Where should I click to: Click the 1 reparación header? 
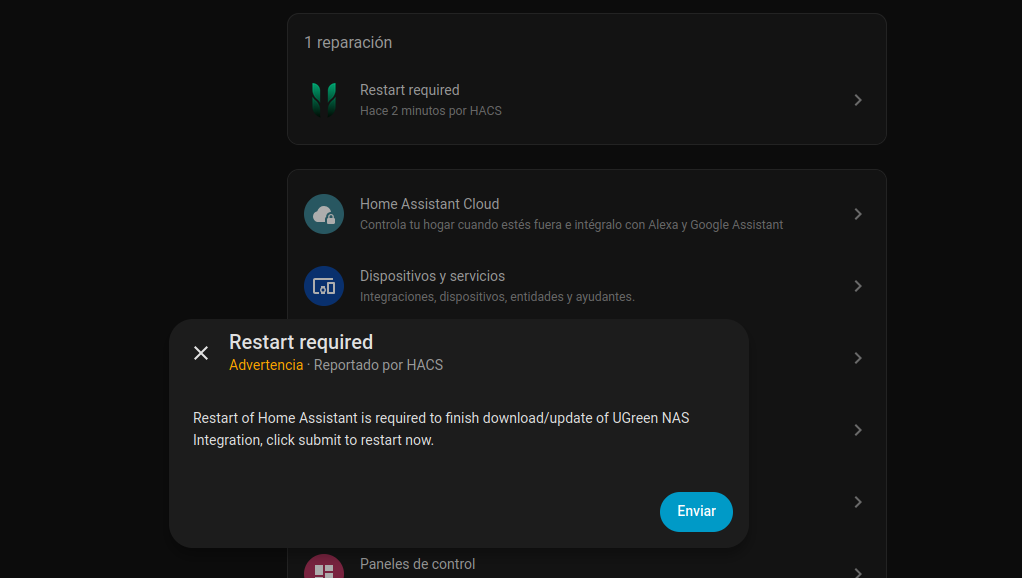click(x=348, y=43)
